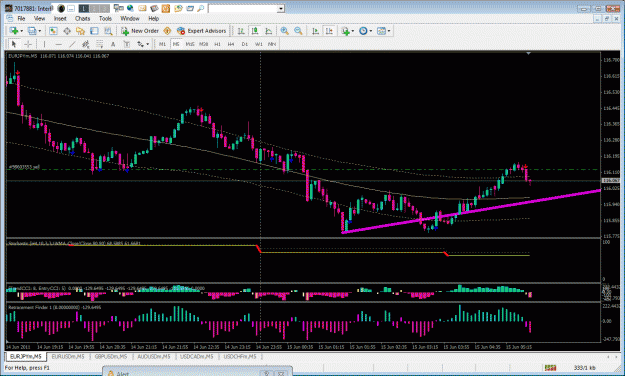Select the Crosshair tool
The image size is (625, 376).
pyautogui.click(x=28, y=44)
